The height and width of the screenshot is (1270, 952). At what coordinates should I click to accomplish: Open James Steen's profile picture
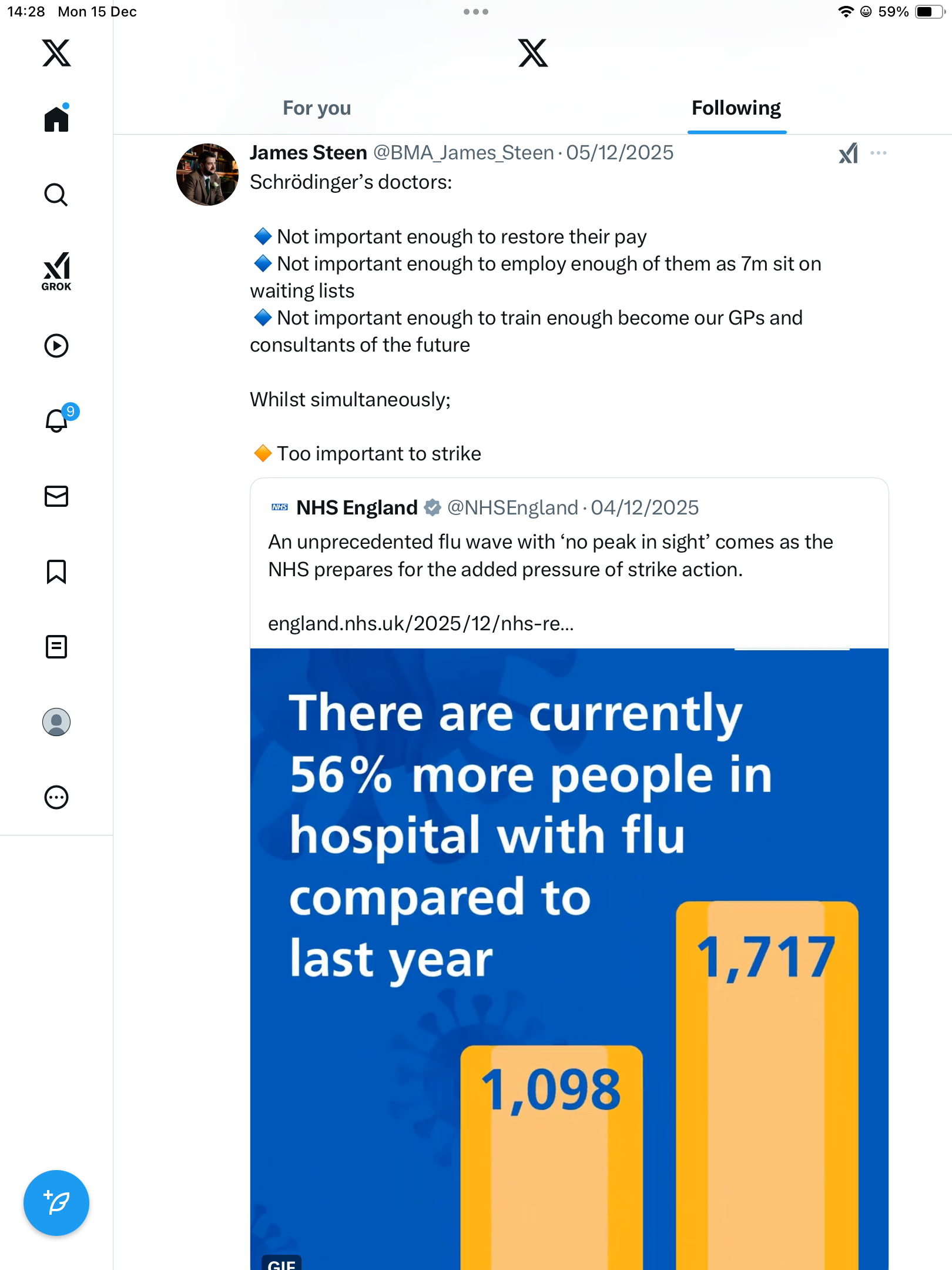click(207, 175)
